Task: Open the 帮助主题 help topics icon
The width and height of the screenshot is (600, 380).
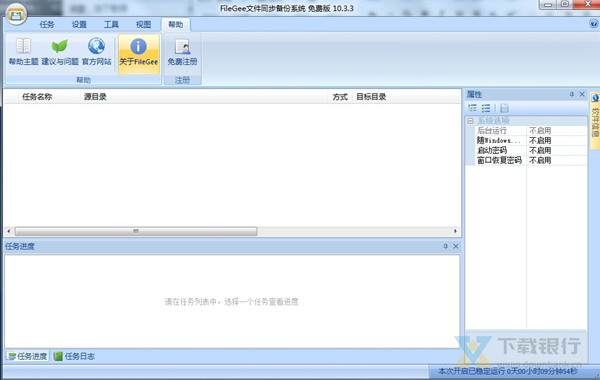Action: pos(23,52)
